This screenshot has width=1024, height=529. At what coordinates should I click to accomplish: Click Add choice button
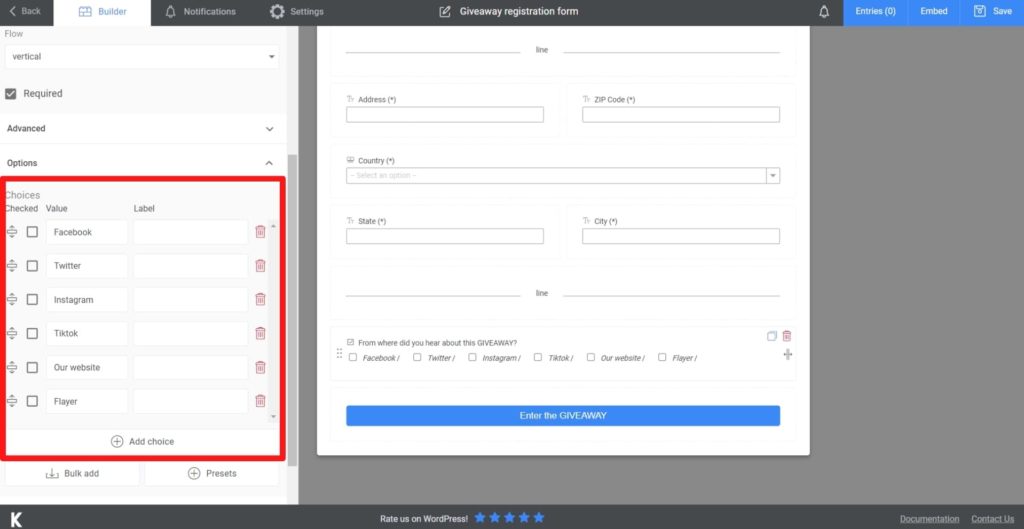[142, 441]
